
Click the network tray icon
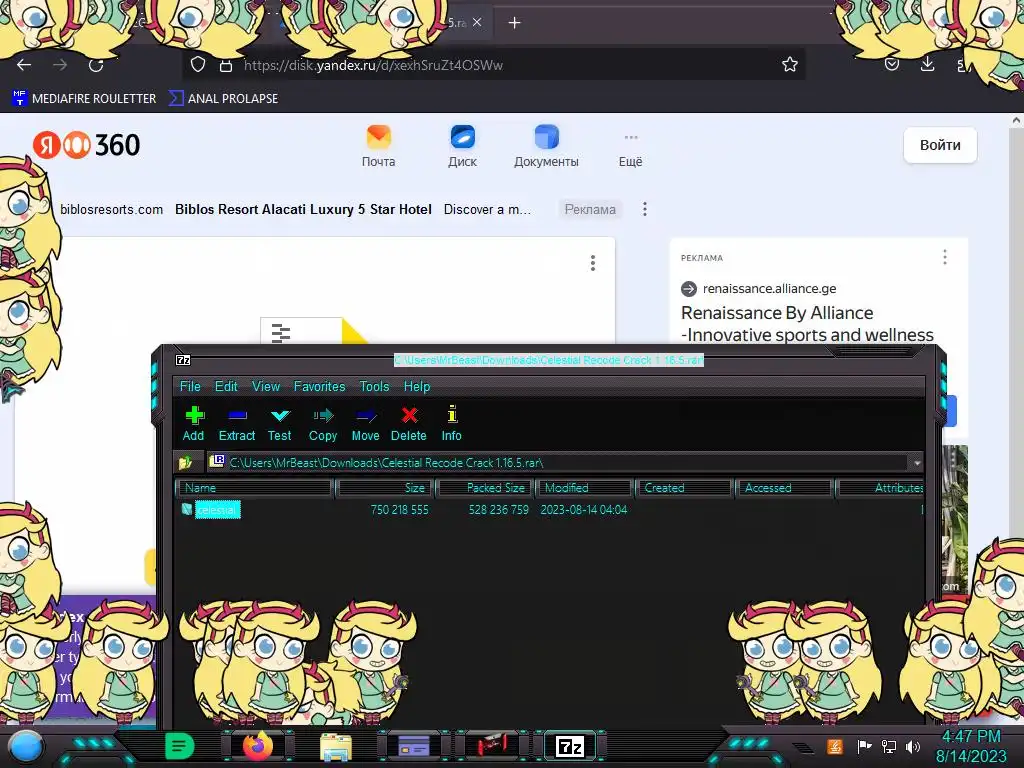coord(888,746)
